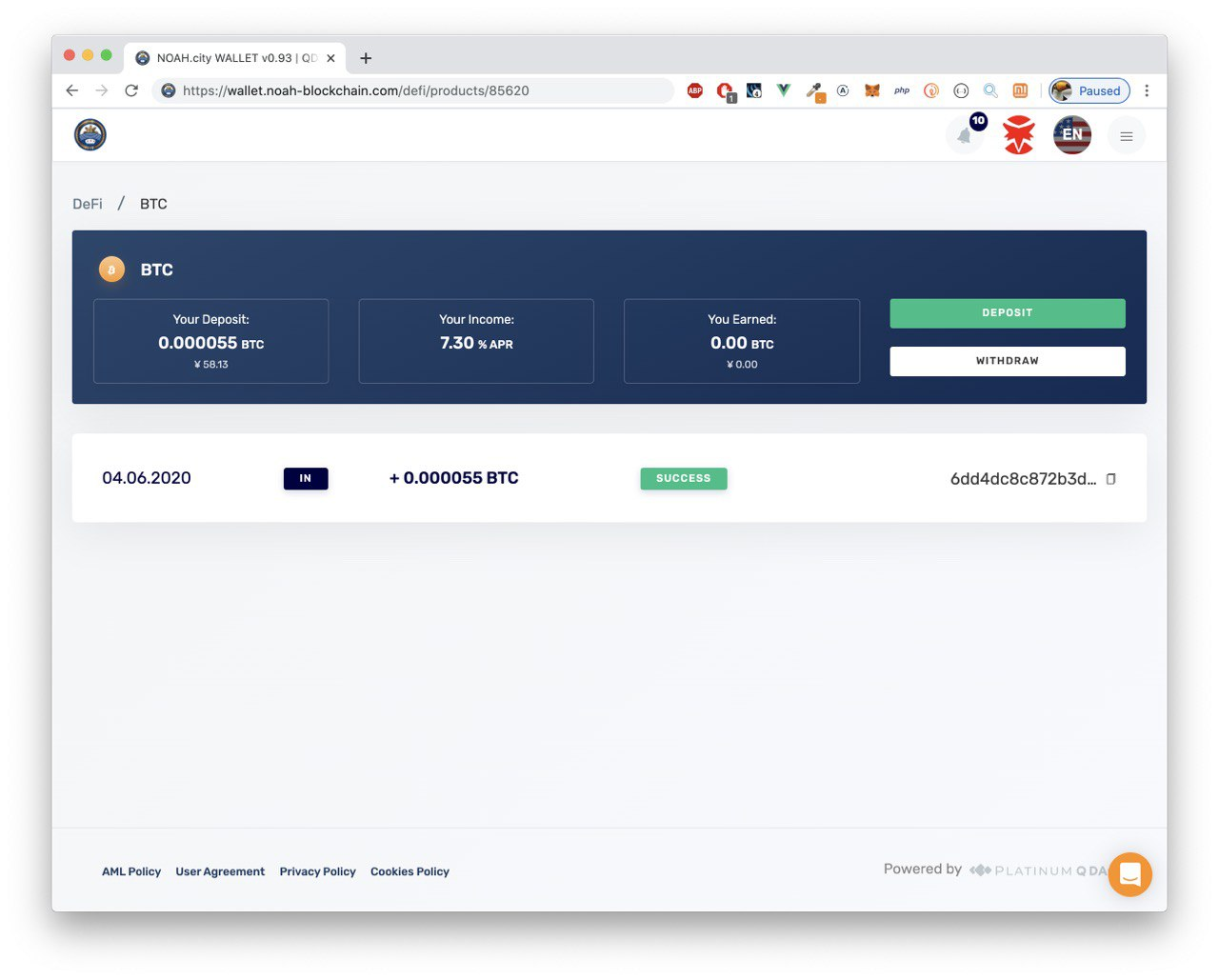Navigate to DeFi breadcrumb
The width and height of the screenshot is (1219, 980).
pyautogui.click(x=88, y=204)
